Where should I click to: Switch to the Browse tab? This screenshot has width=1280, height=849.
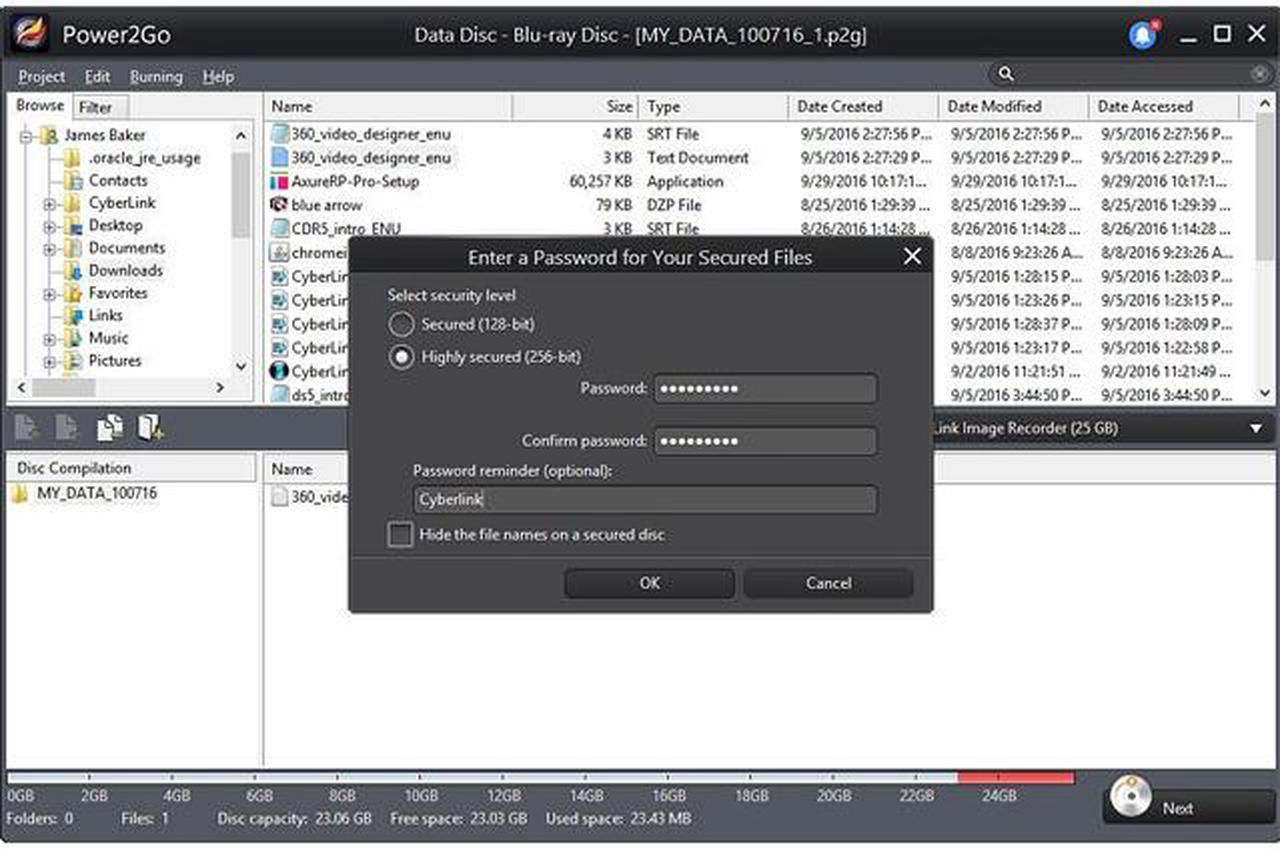point(40,106)
